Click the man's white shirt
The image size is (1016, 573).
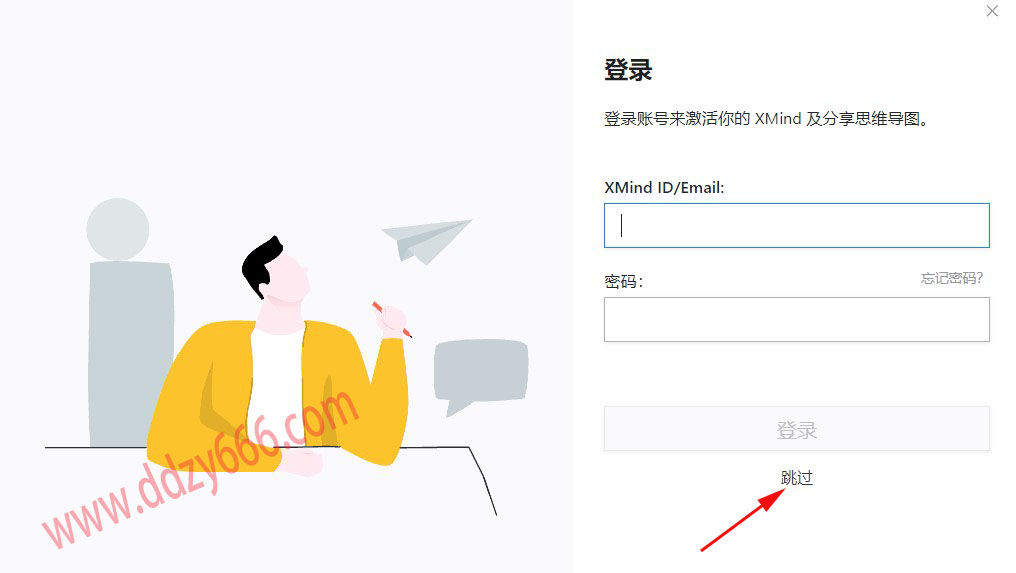pos(276,382)
